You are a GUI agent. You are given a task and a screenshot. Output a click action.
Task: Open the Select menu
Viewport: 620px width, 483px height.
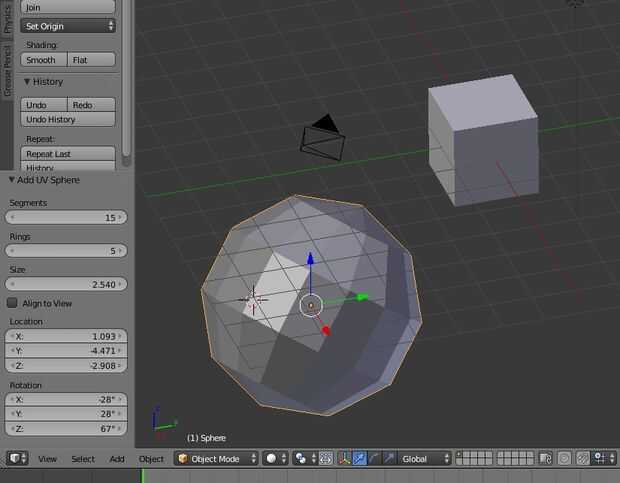click(83, 459)
